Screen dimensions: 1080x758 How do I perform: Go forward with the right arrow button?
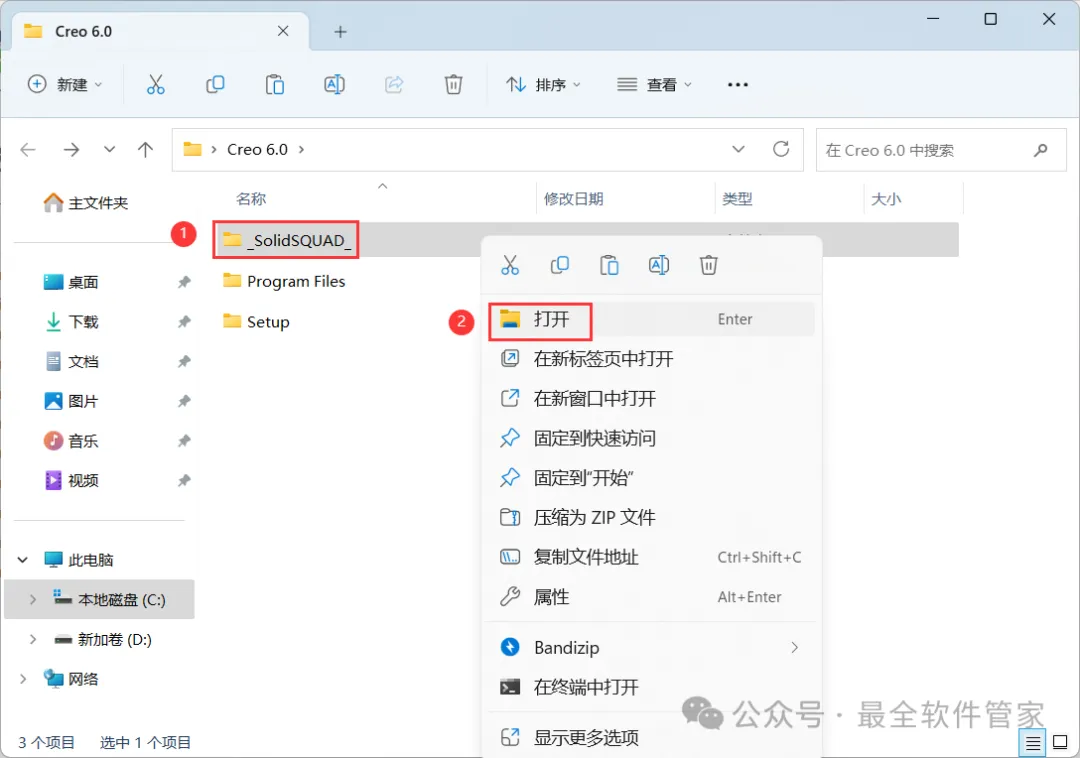[71, 149]
